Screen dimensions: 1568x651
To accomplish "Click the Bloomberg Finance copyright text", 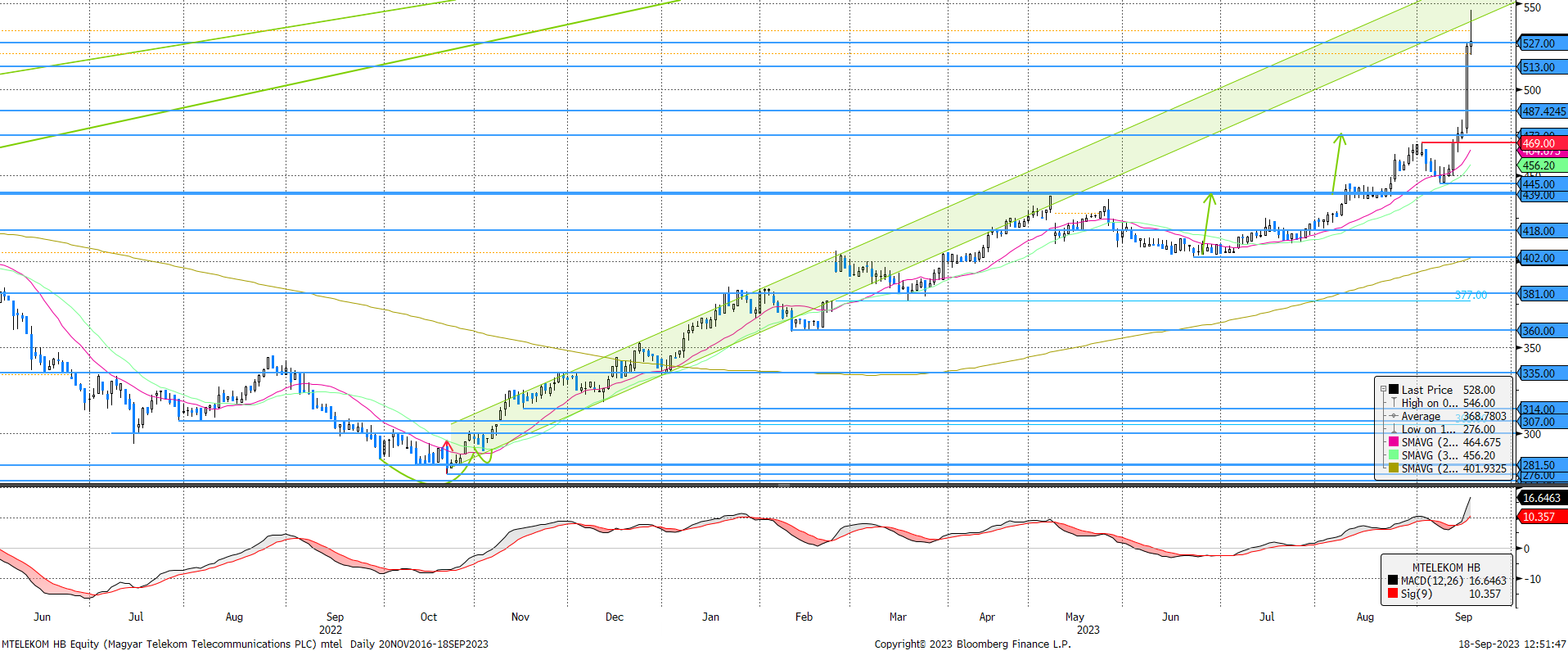I will point(972,644).
